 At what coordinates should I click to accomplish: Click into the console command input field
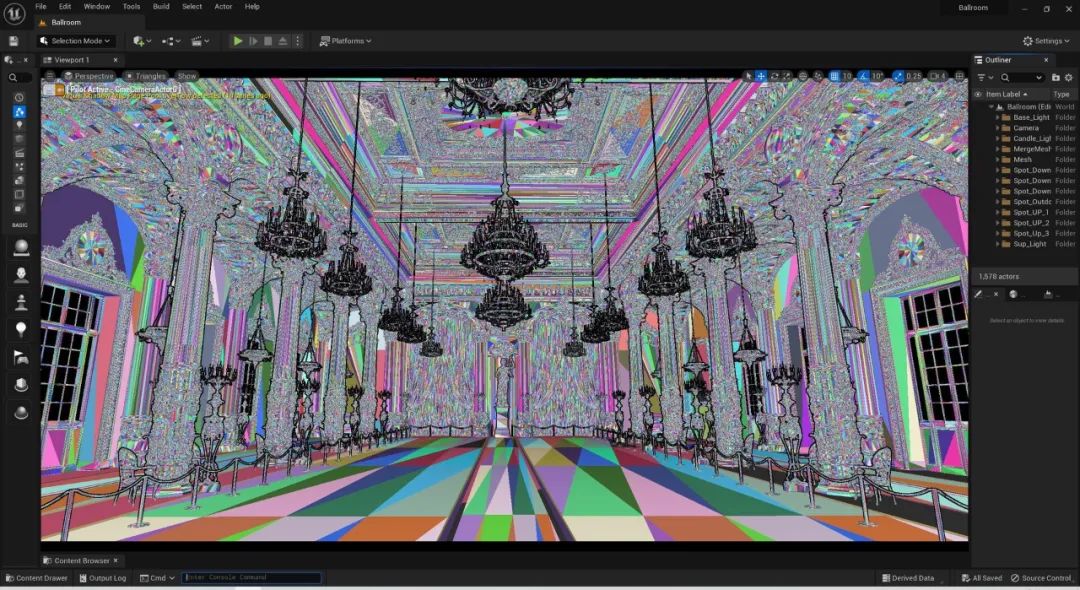(252, 578)
